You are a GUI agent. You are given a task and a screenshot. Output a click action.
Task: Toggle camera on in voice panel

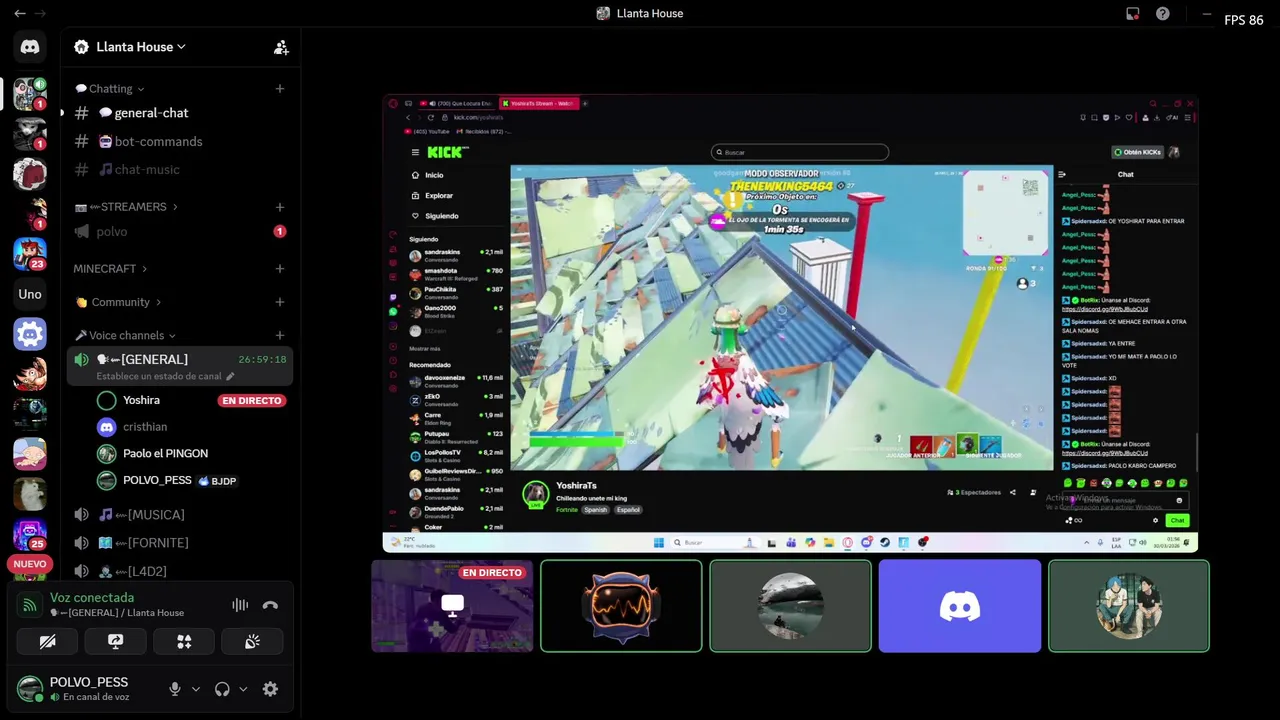pos(47,642)
